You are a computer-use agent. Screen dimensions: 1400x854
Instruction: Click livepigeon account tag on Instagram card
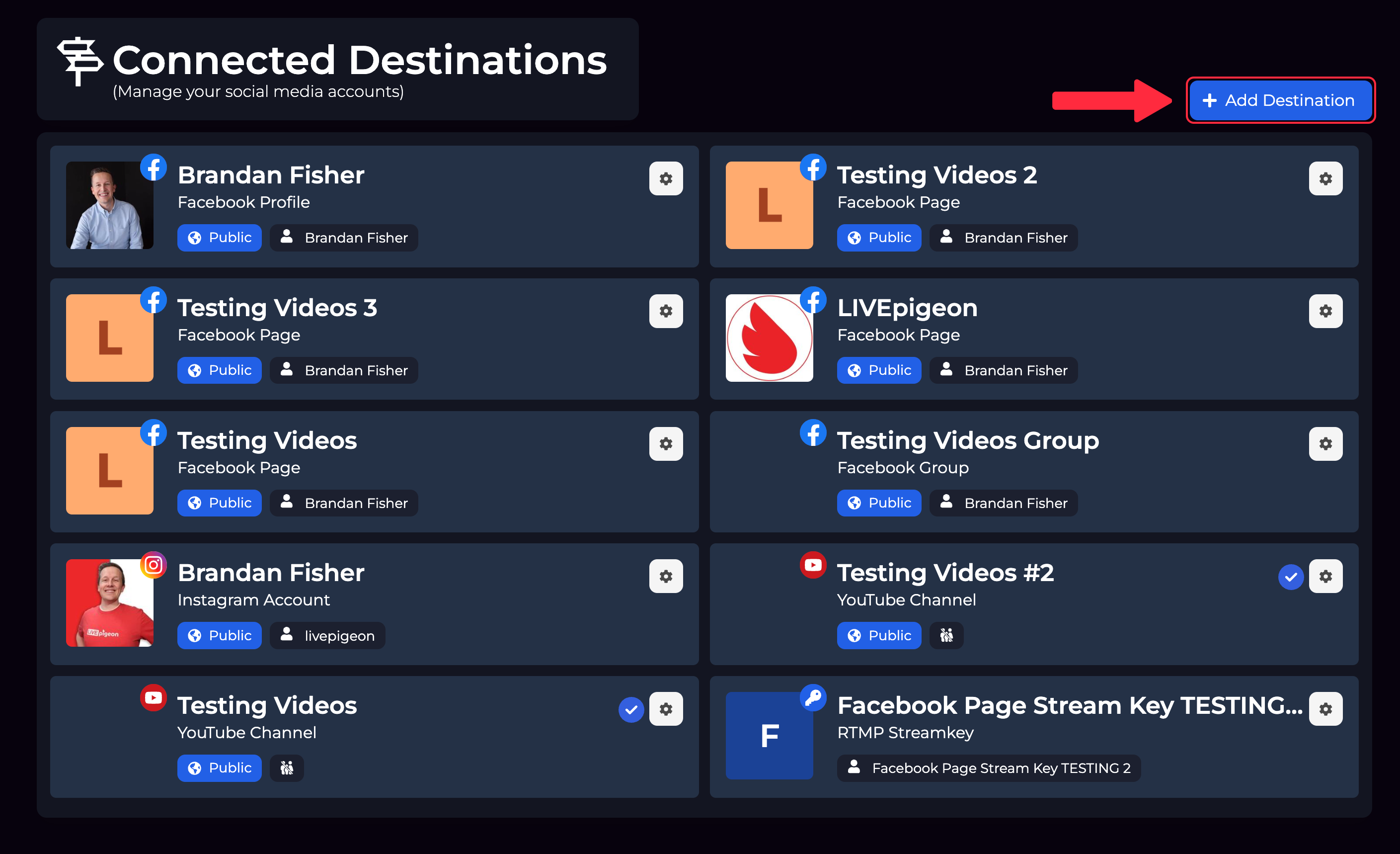(x=327, y=635)
